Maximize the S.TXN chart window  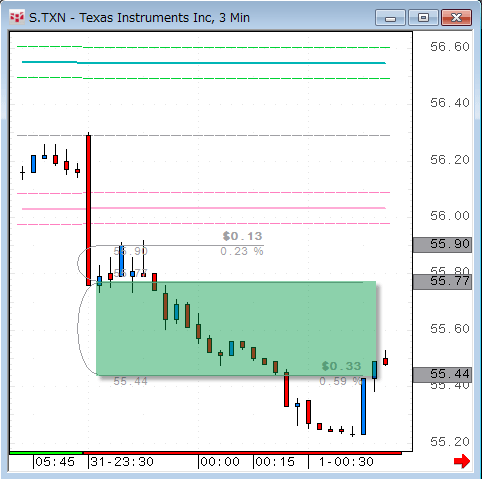coord(423,18)
